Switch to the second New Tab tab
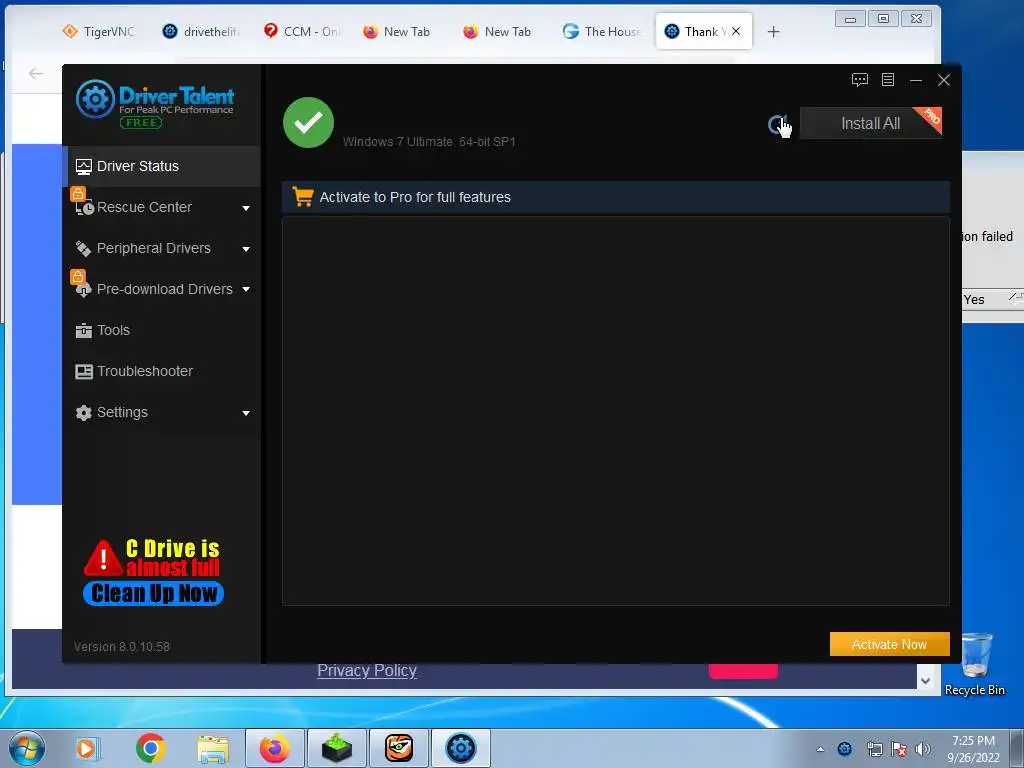 coord(498,31)
